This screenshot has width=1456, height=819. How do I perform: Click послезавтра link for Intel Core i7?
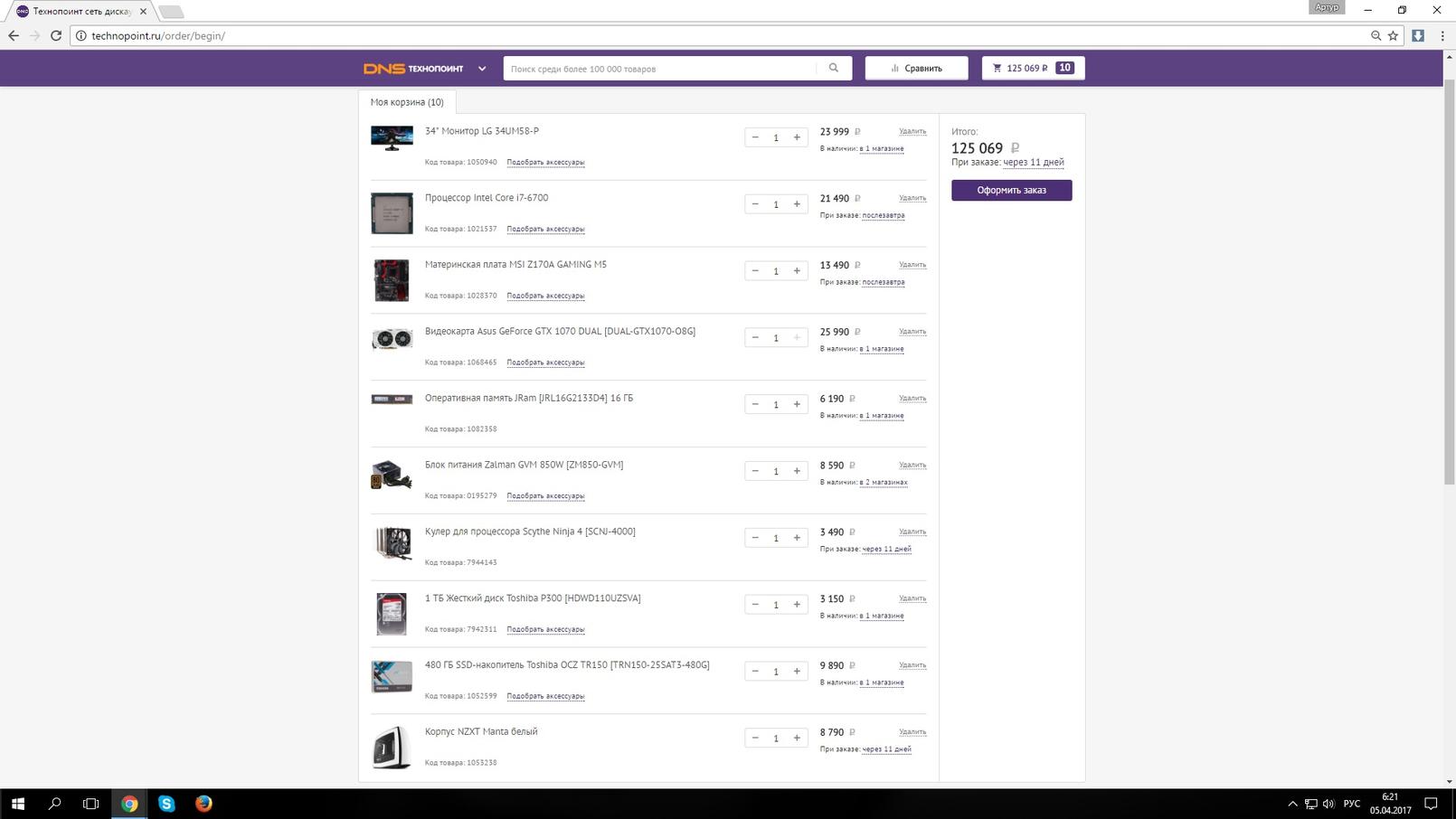883,216
